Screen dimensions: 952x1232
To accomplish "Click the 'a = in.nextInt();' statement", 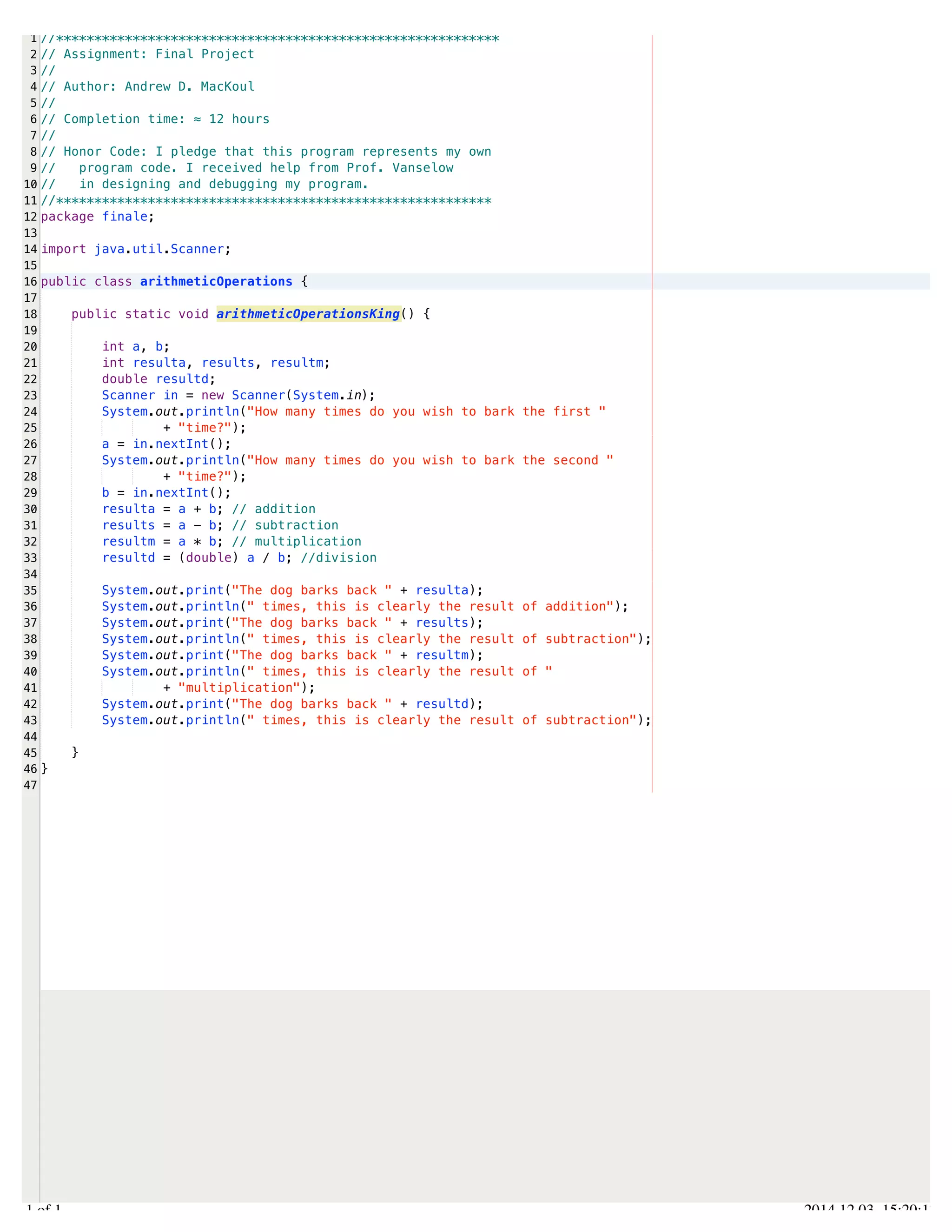I will coord(166,444).
